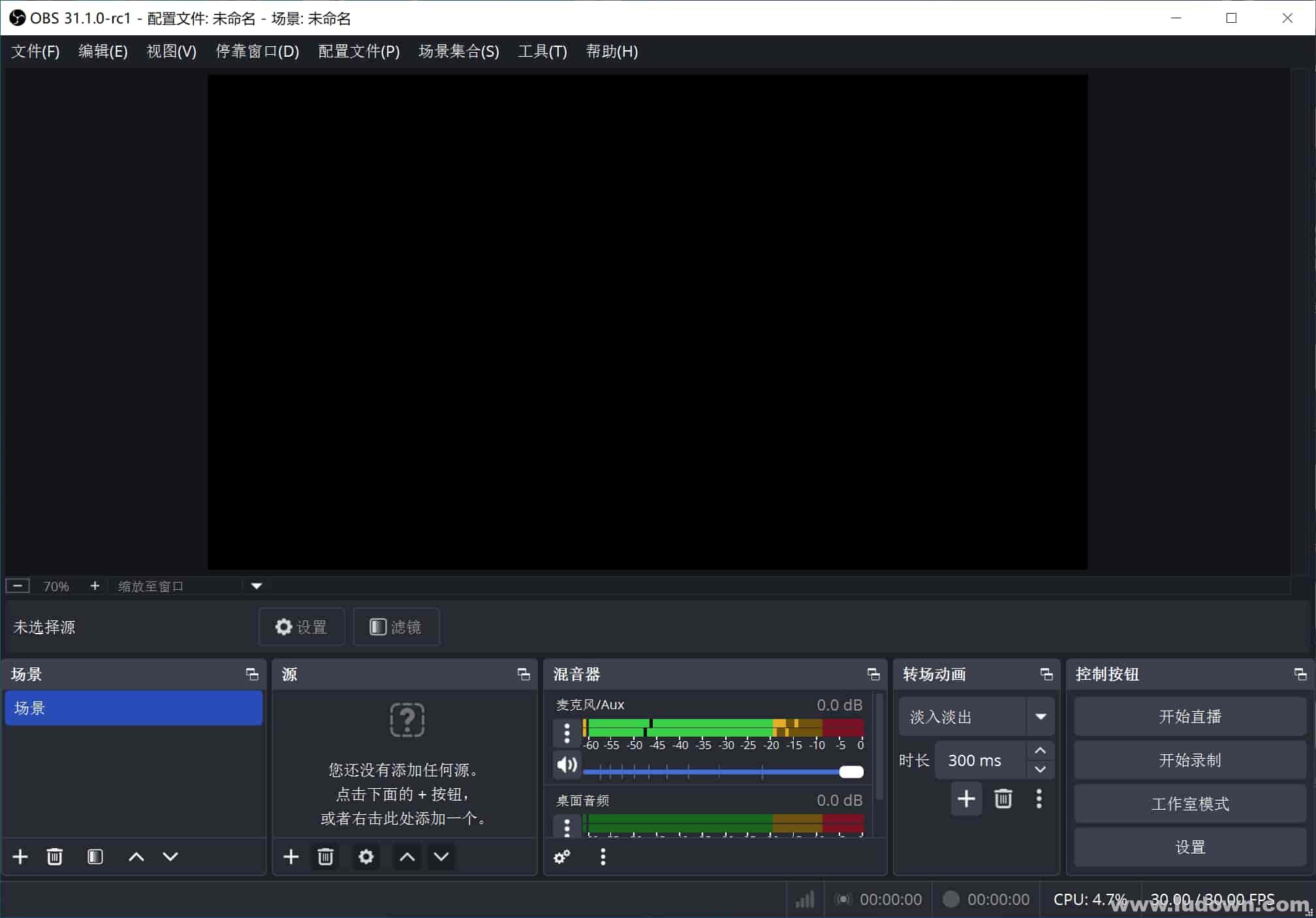
Task: Open the 场景集合(S) menu
Action: click(x=458, y=52)
